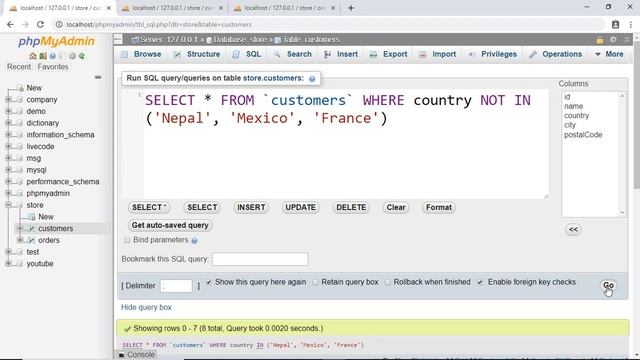Click the SELECT * button

point(149,207)
